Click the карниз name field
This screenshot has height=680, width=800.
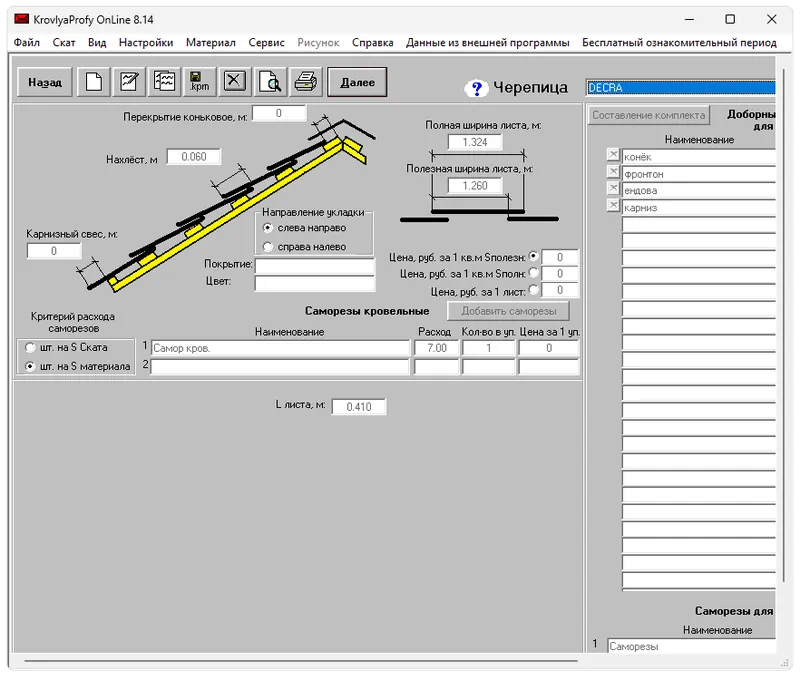click(698, 208)
